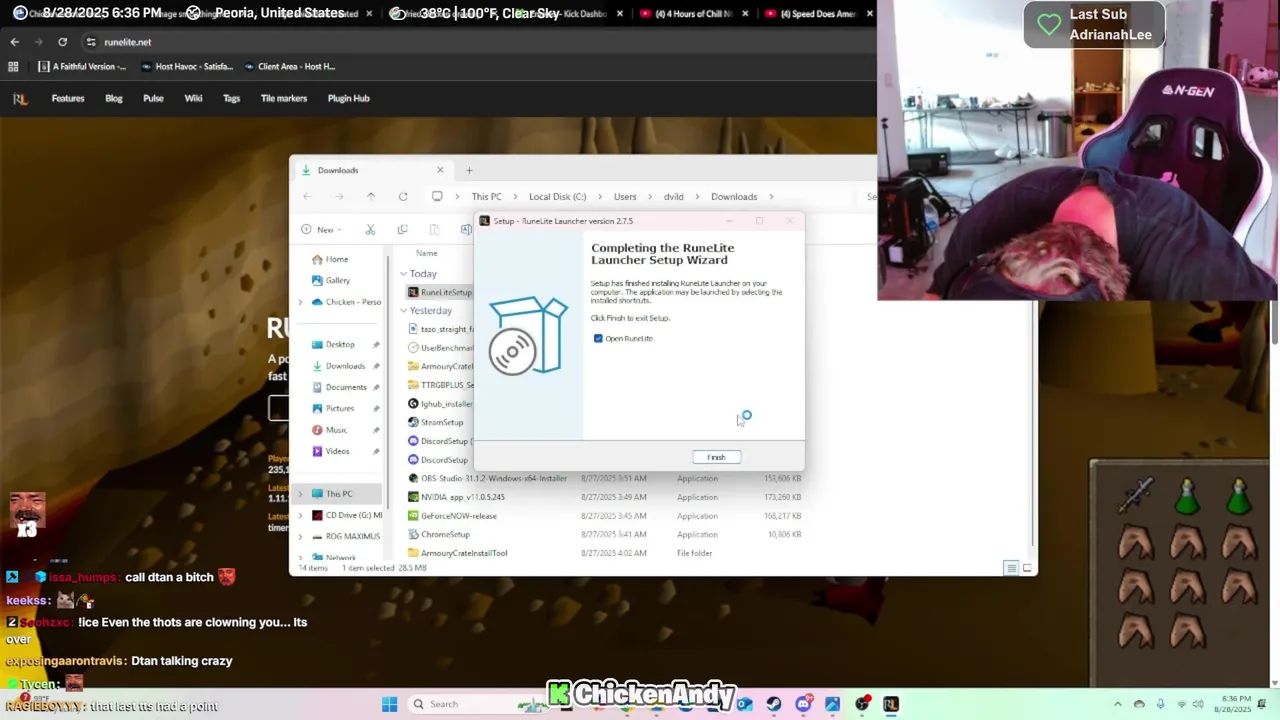
Task: Open RuneLite from the taskbar
Action: pos(891,704)
